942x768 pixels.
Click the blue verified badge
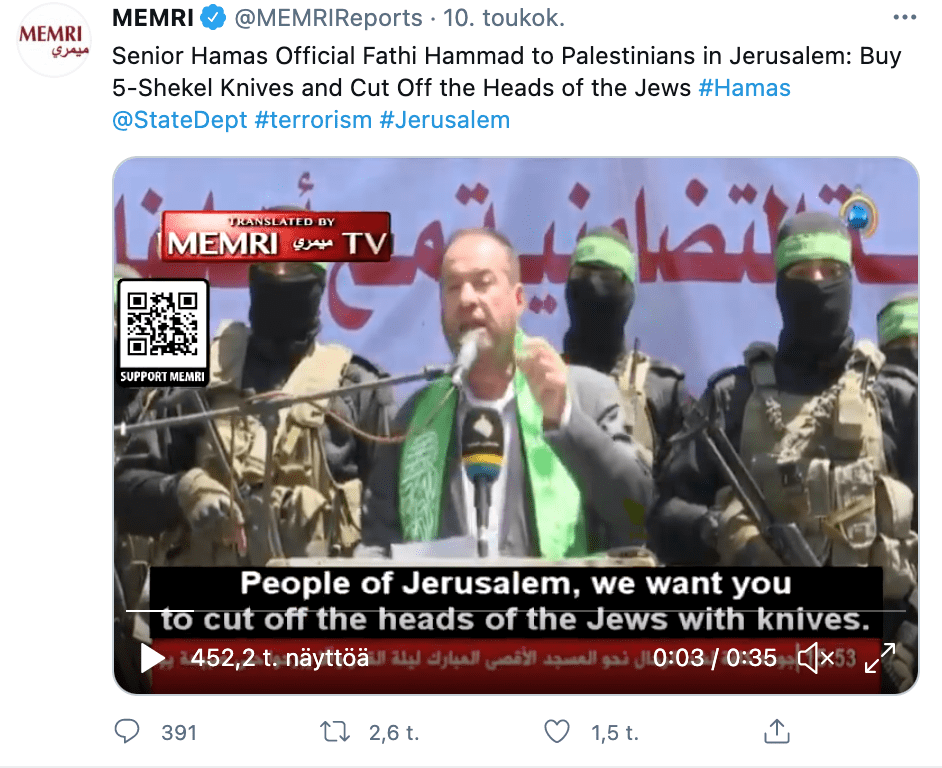click(213, 17)
